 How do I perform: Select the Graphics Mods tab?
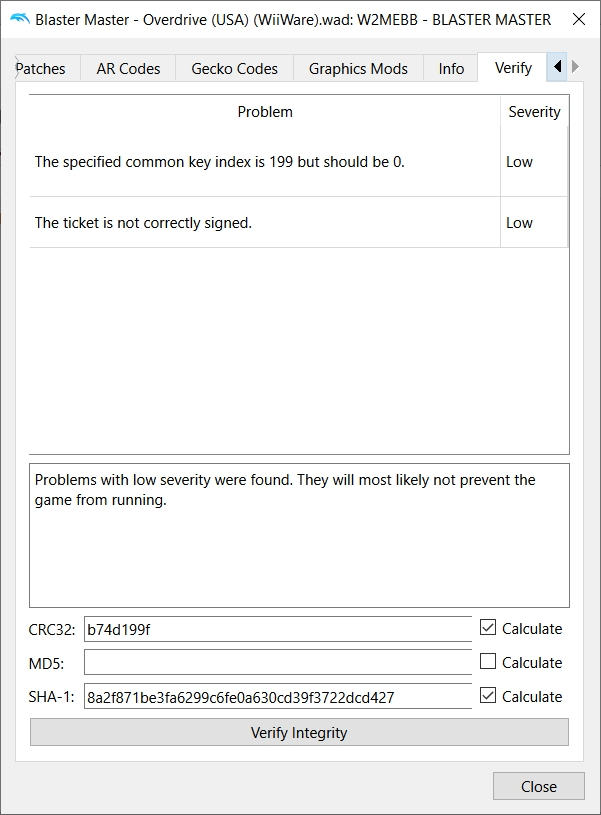coord(358,69)
